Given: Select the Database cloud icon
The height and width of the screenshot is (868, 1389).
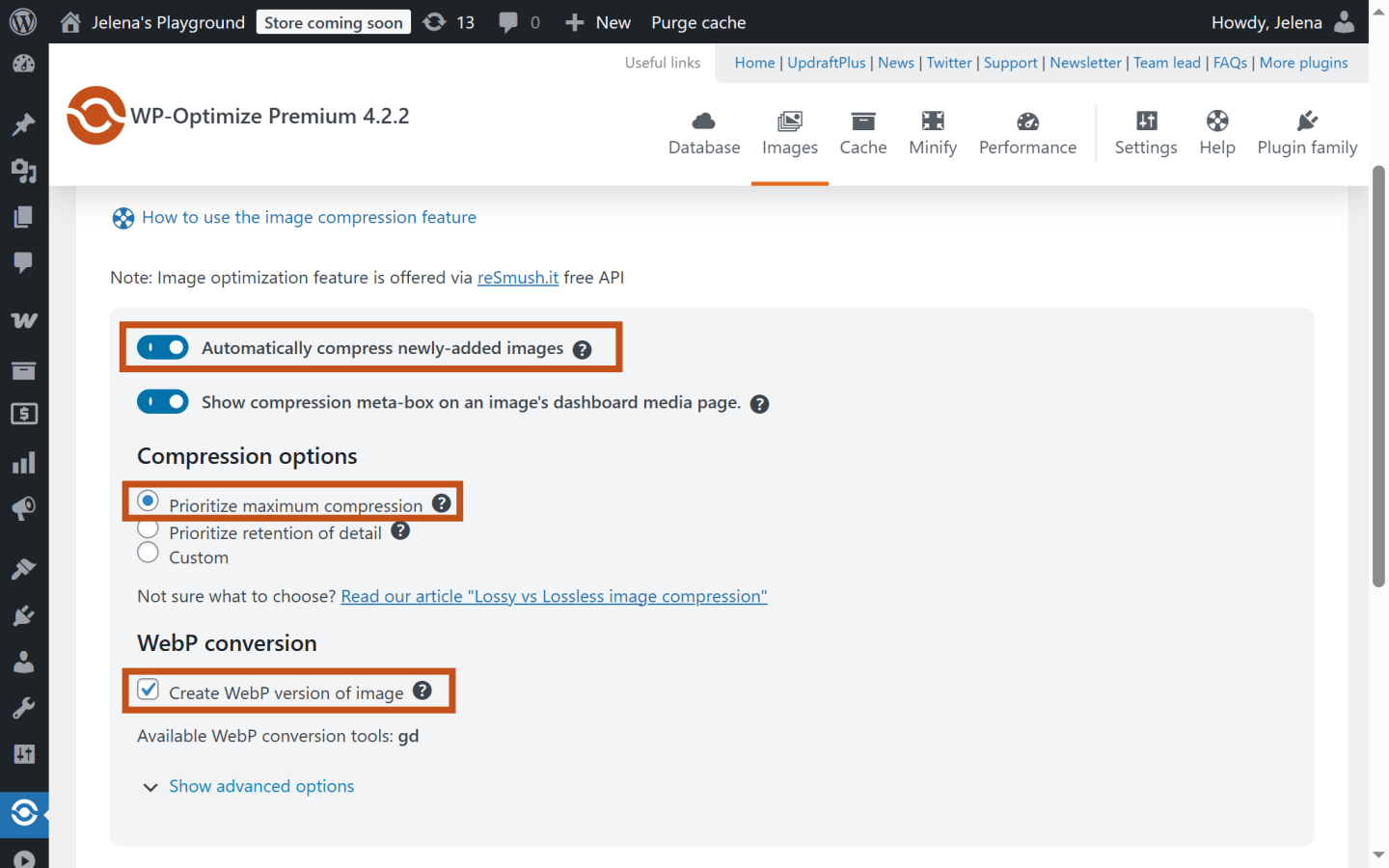Looking at the screenshot, I should click(703, 122).
